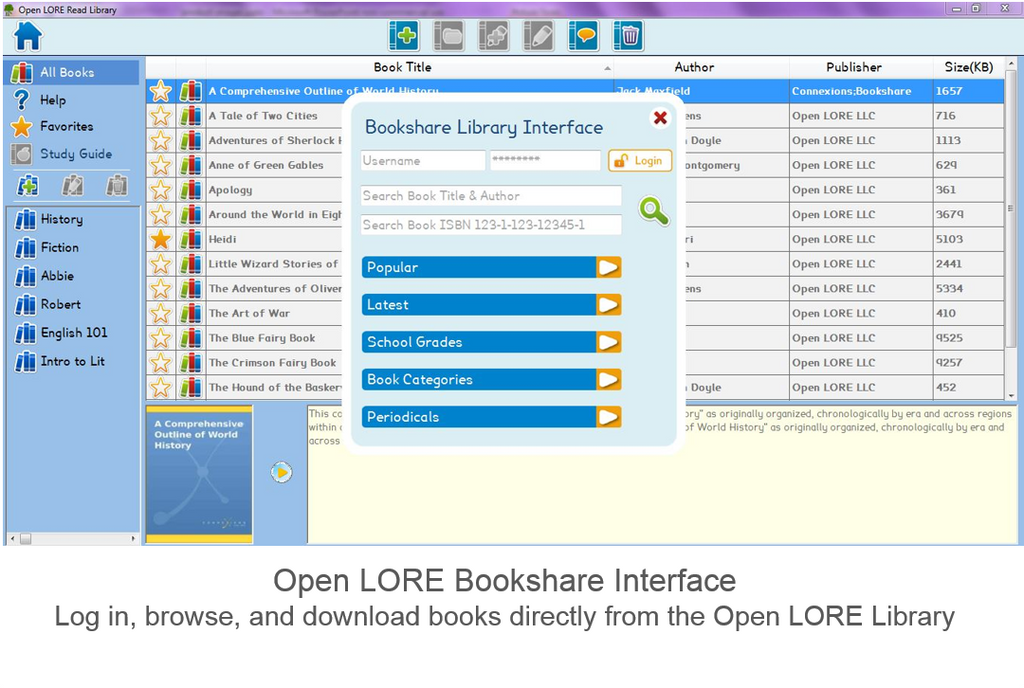Click book icon beside Adventures of Sherlock
The image size is (1024, 688).
(191, 141)
